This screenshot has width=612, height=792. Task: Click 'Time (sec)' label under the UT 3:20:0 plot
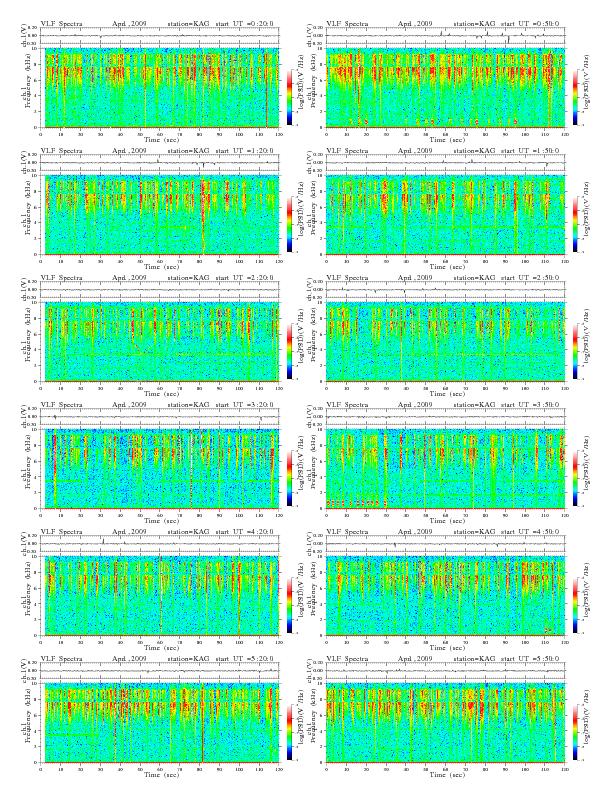pyautogui.click(x=162, y=521)
